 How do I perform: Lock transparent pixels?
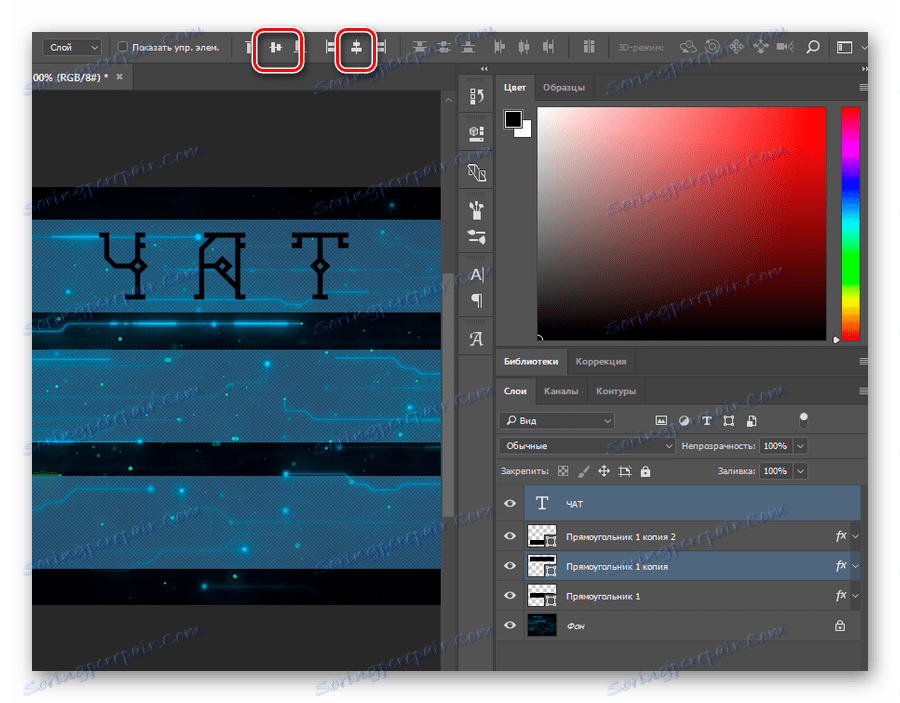click(x=563, y=471)
